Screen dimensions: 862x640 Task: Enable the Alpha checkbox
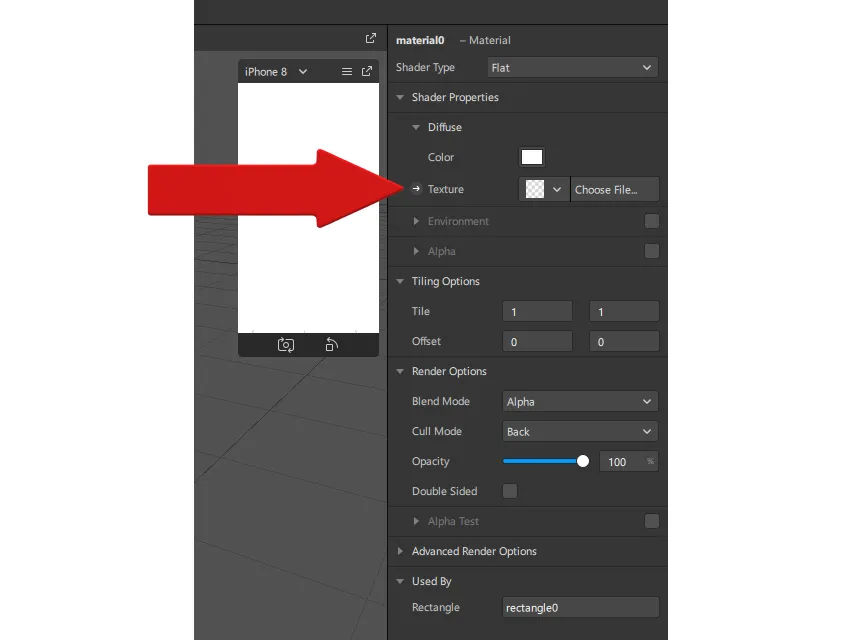[651, 251]
